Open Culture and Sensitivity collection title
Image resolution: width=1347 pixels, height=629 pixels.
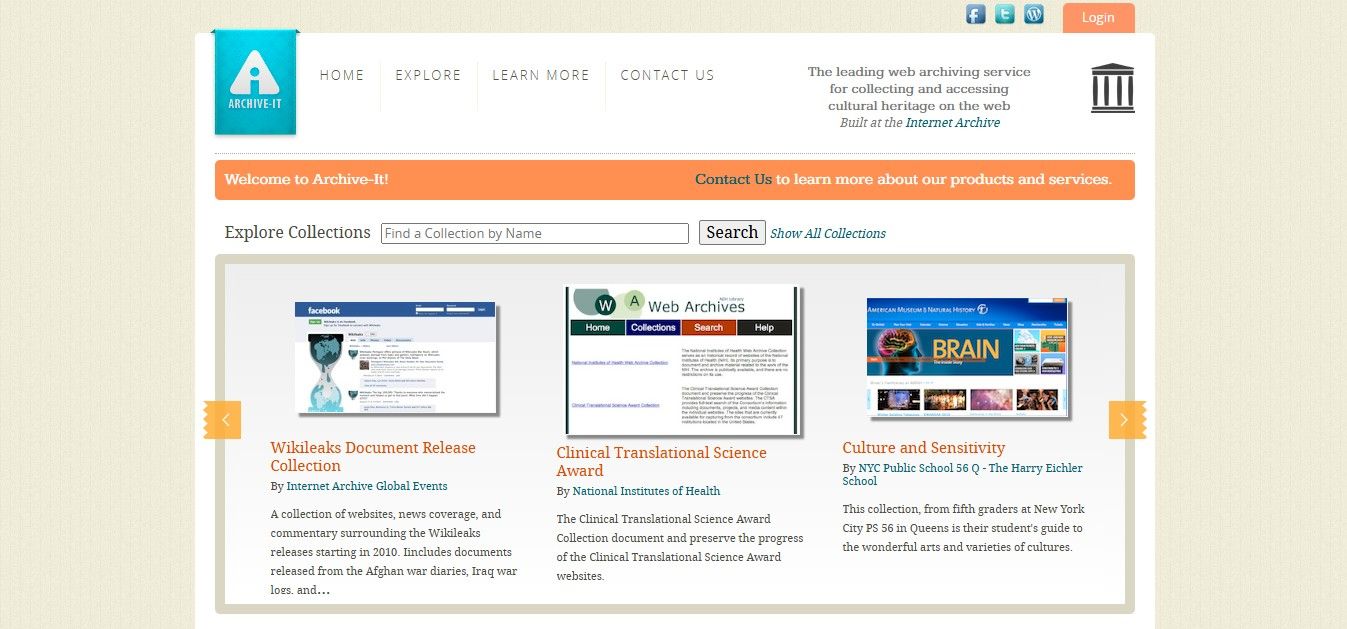[923, 448]
